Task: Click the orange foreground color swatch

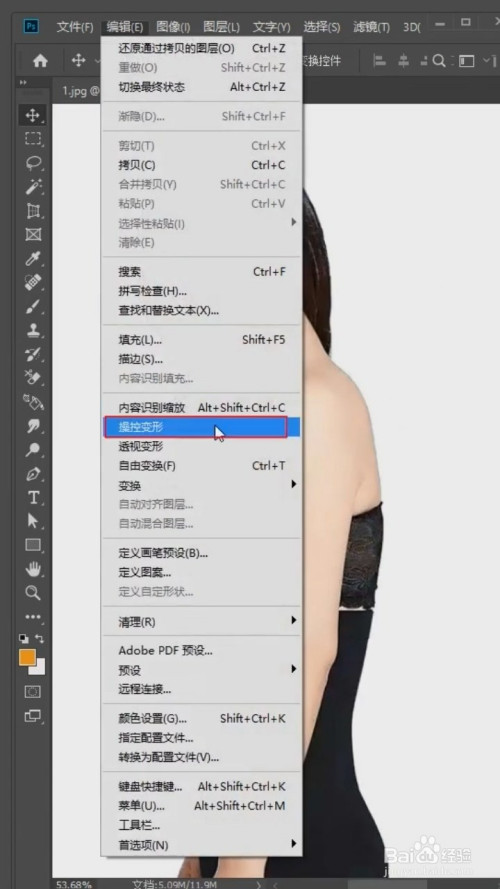Action: click(27, 657)
